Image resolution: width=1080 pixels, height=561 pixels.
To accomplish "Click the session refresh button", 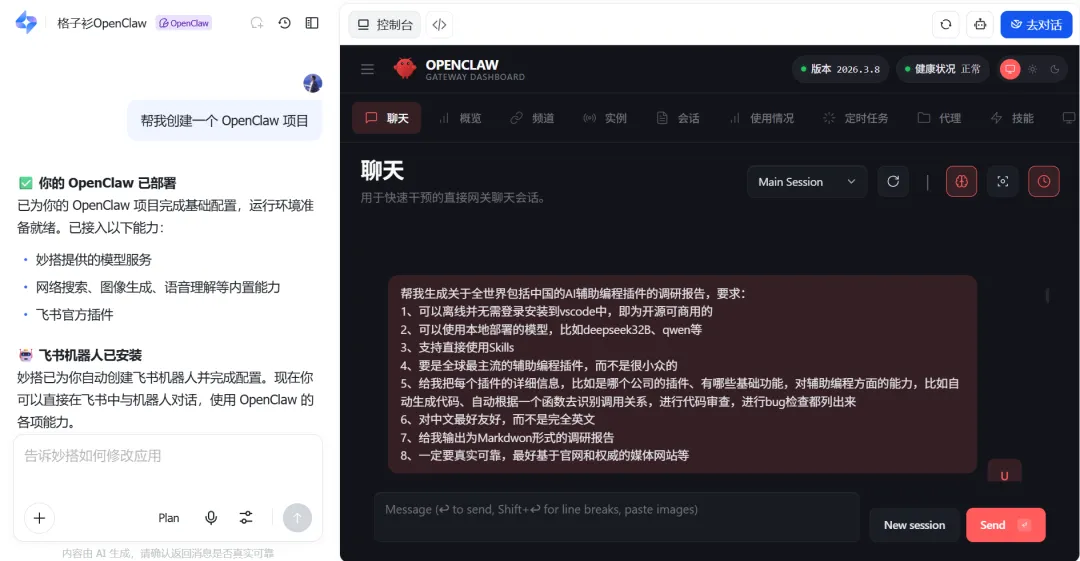I will [893, 181].
